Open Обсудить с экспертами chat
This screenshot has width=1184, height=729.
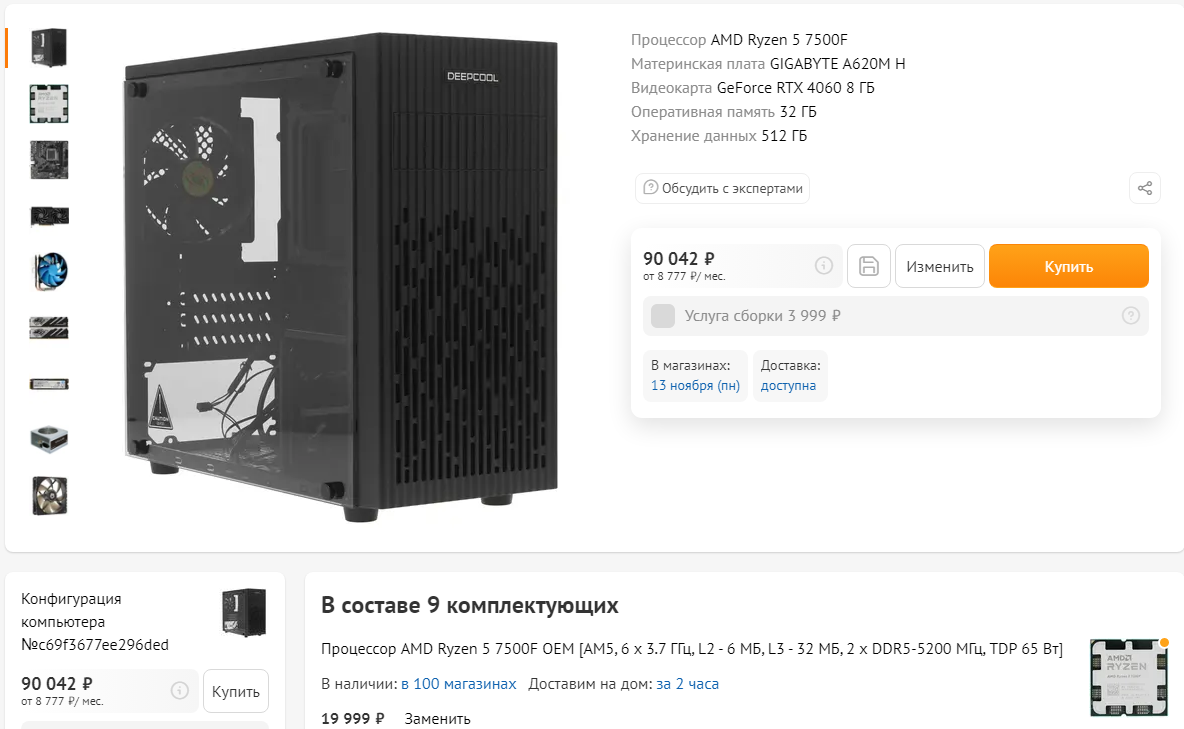[x=723, y=188]
